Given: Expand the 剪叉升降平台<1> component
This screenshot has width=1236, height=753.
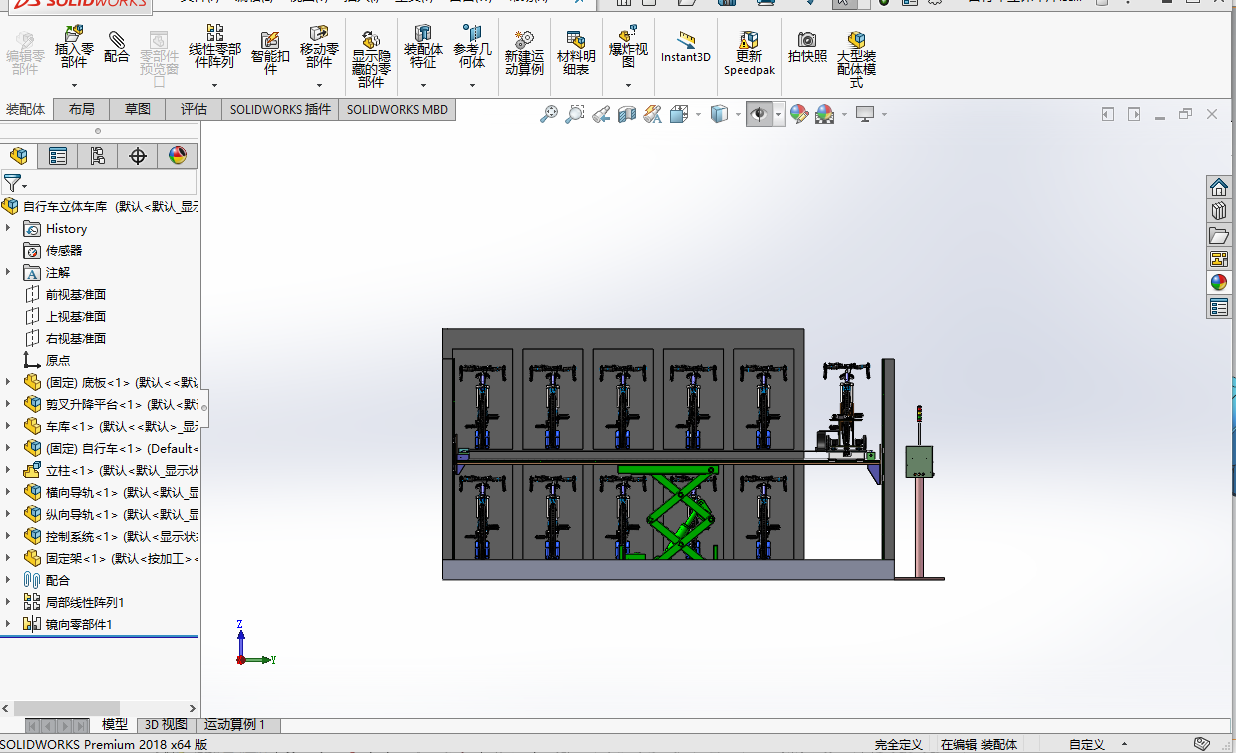Looking at the screenshot, I should pos(8,405).
